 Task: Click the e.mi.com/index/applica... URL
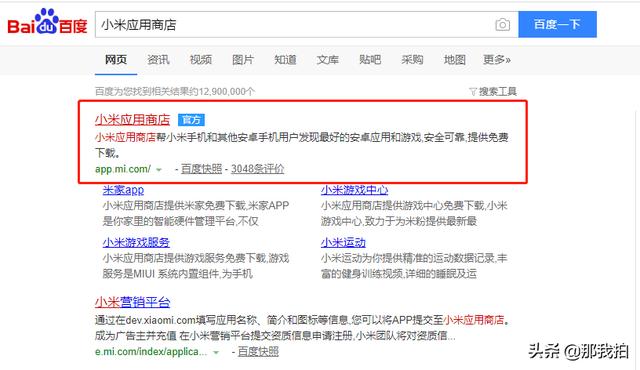(x=151, y=352)
